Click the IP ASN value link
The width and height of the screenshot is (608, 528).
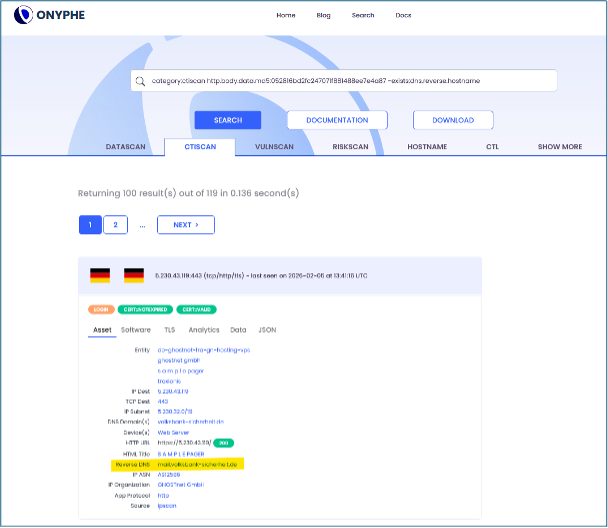(169, 475)
